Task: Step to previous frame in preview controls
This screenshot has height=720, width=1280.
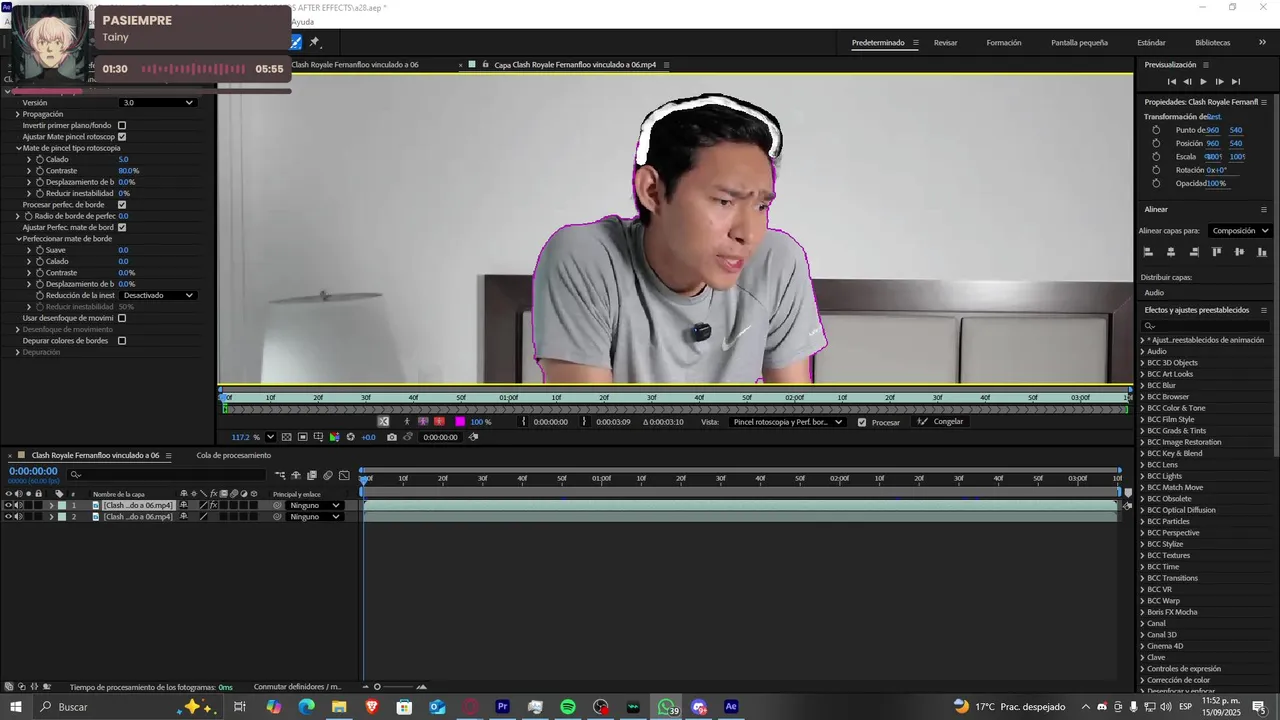Action: [1188, 82]
